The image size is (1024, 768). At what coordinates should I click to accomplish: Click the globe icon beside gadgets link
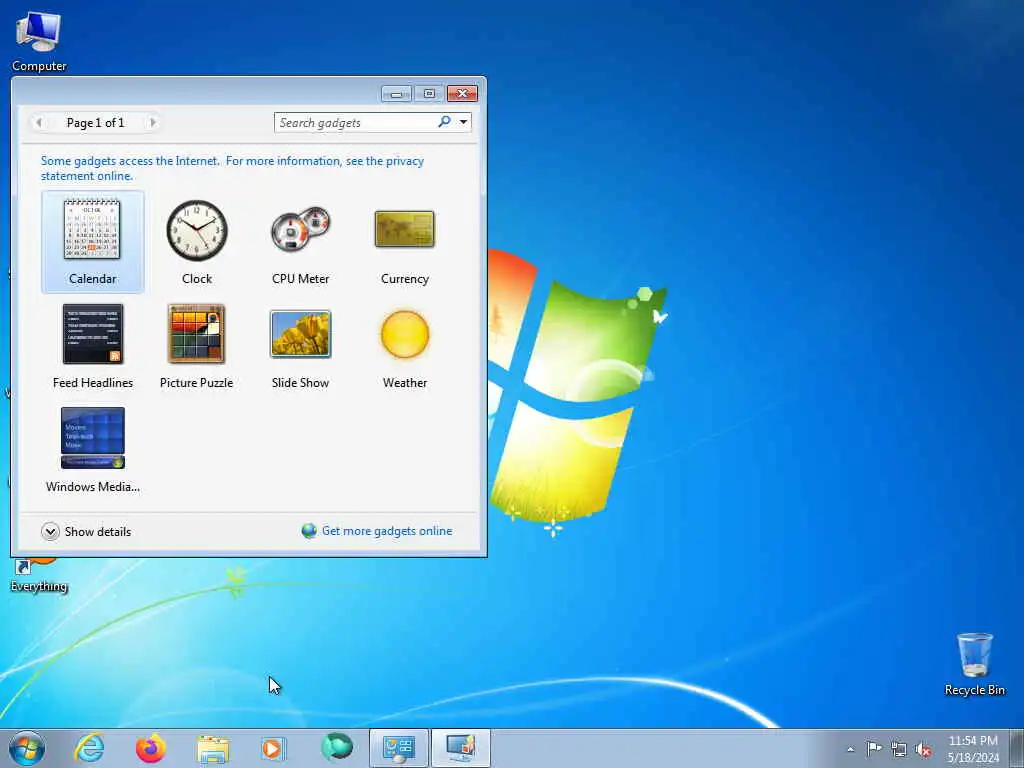pyautogui.click(x=309, y=531)
